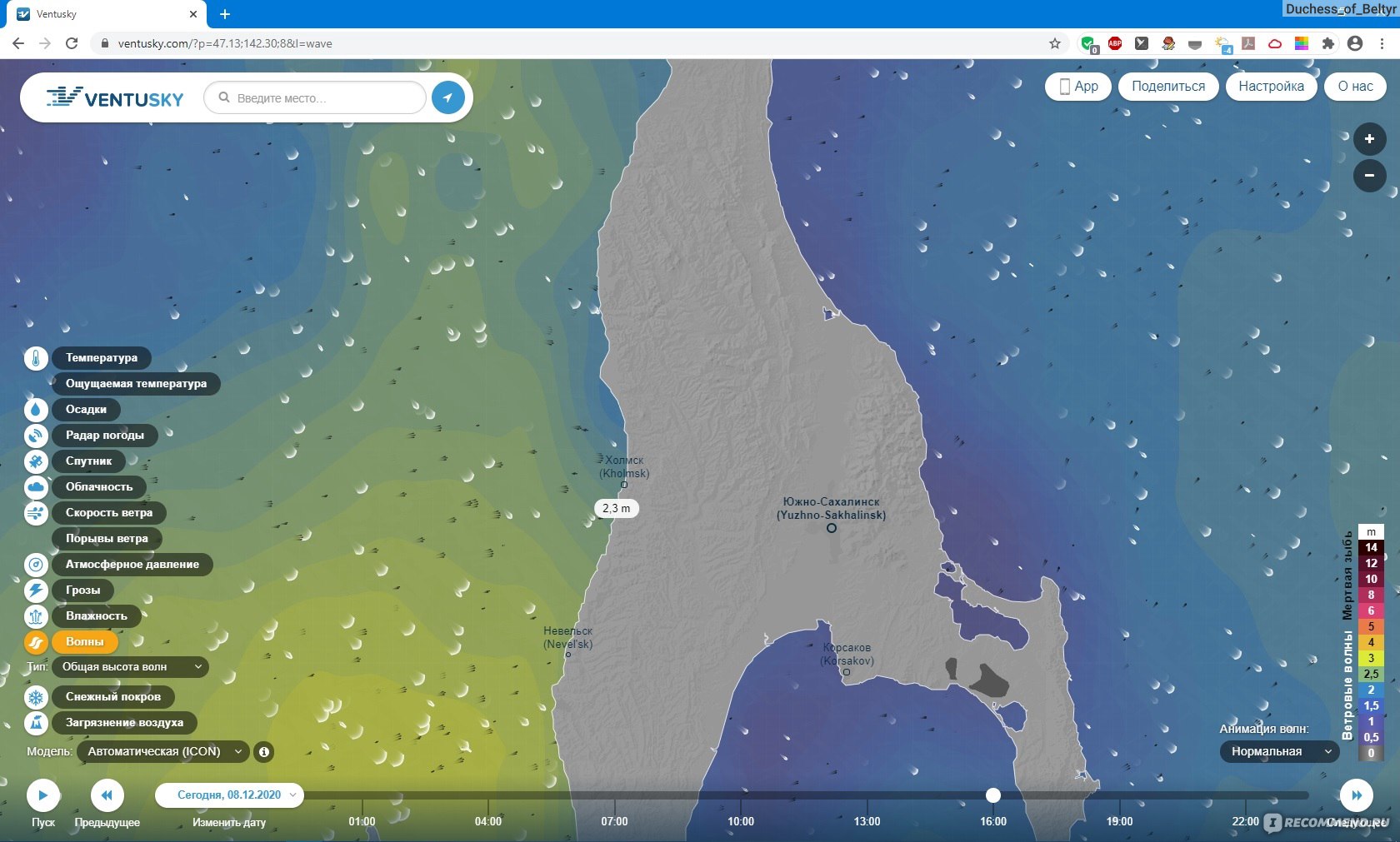The image size is (1400, 842).
Task: Click the Ventusky logo
Action: 115,98
